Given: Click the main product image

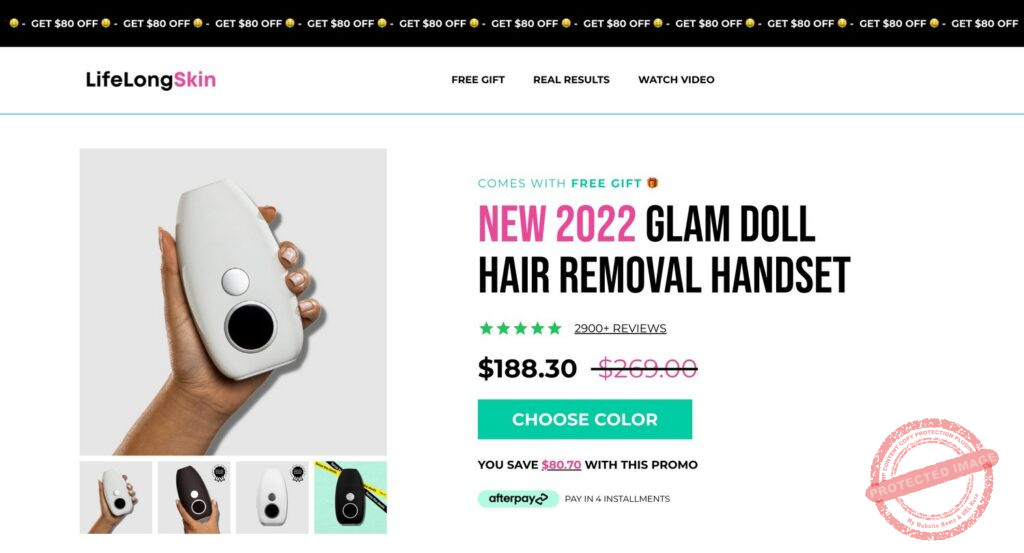Looking at the screenshot, I should 233,302.
